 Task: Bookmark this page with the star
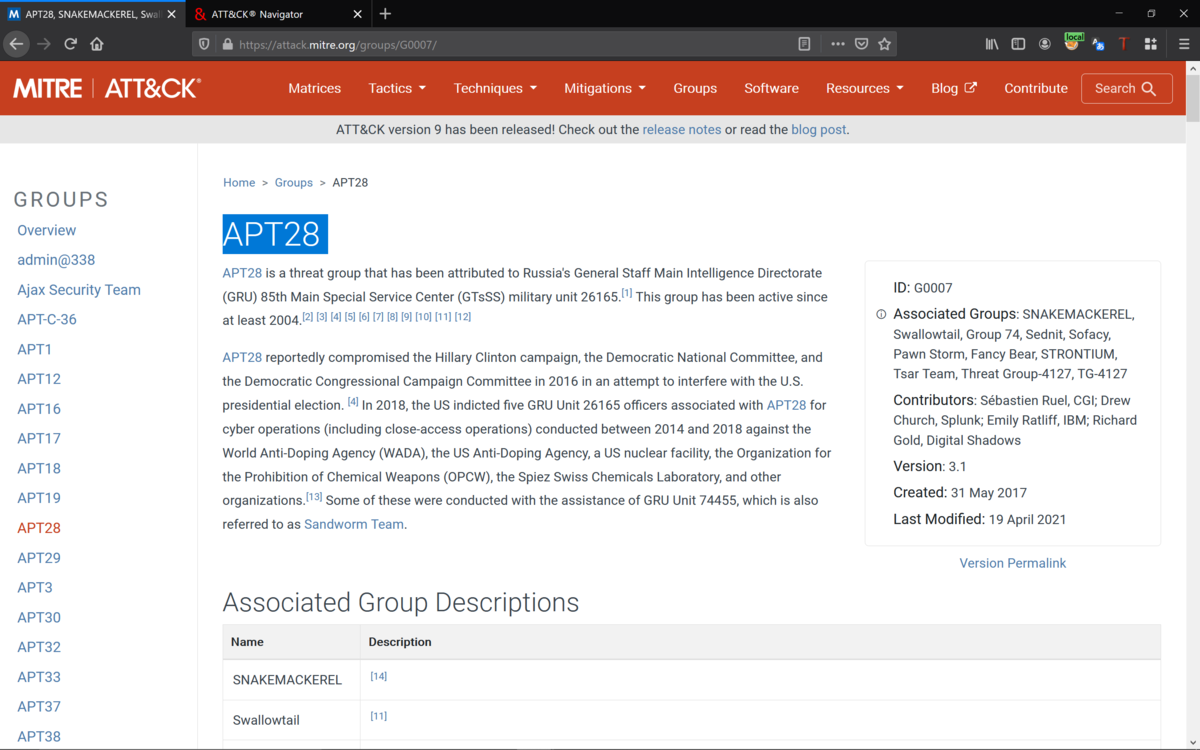(884, 44)
